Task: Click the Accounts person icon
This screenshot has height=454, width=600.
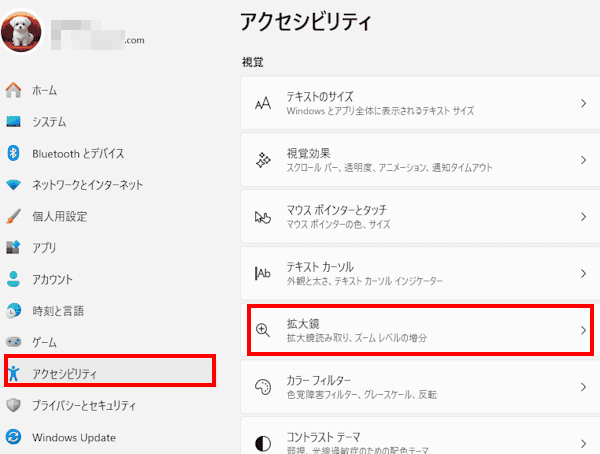Action: click(x=13, y=279)
